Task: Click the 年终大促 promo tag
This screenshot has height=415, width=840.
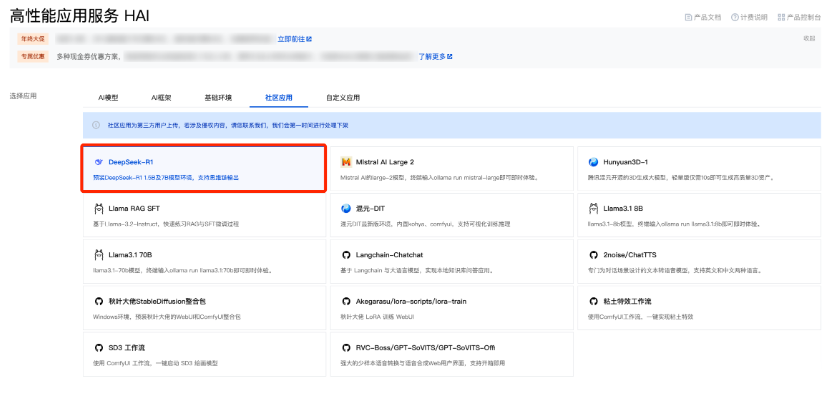Action: coord(33,39)
